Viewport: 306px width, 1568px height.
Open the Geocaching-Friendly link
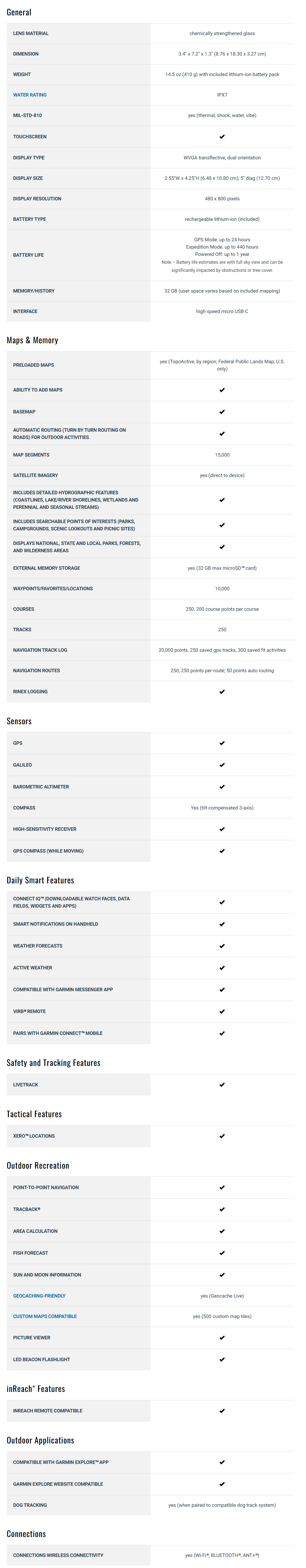[39, 1296]
